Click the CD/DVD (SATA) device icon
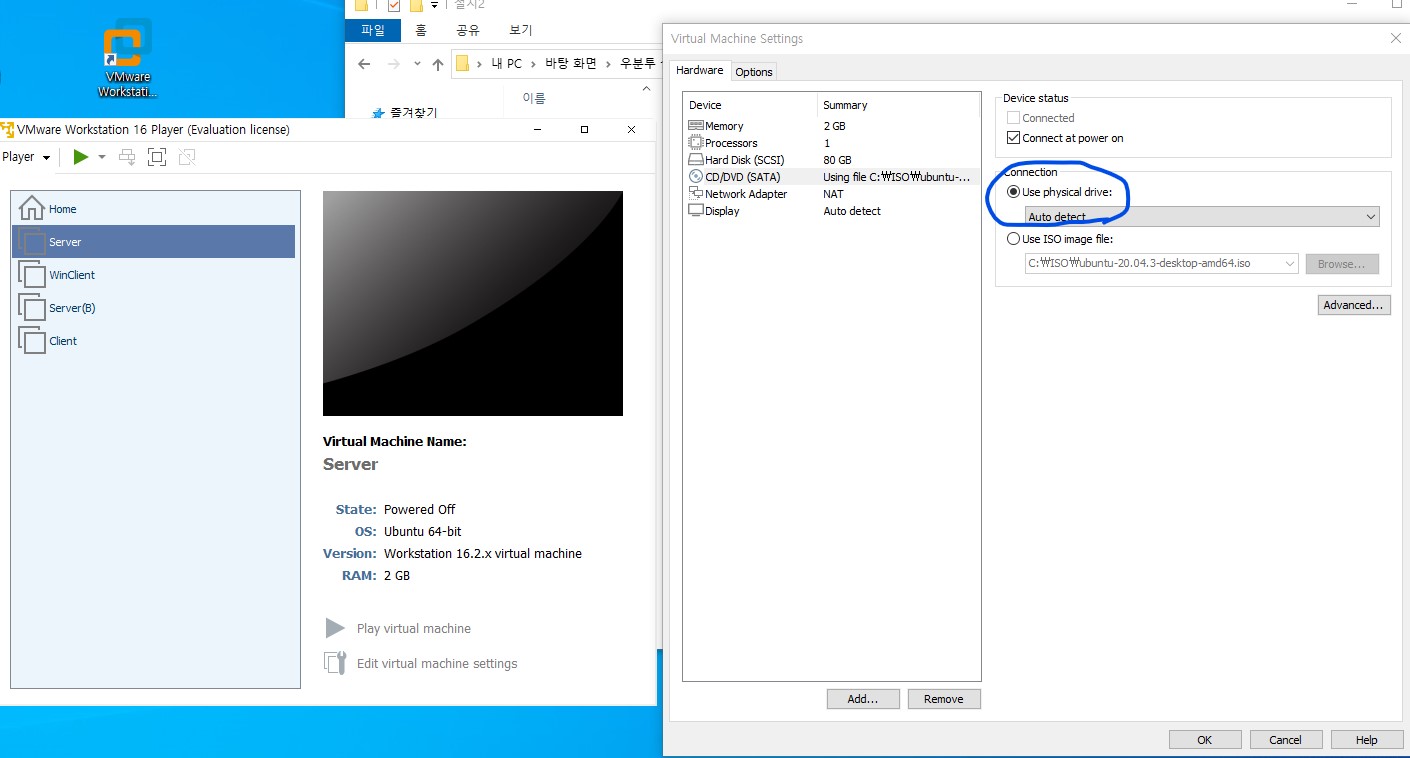1410x758 pixels. point(696,177)
